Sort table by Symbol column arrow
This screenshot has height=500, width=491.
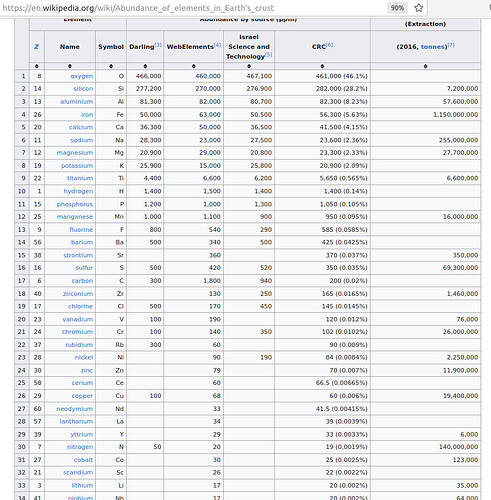[111, 66]
